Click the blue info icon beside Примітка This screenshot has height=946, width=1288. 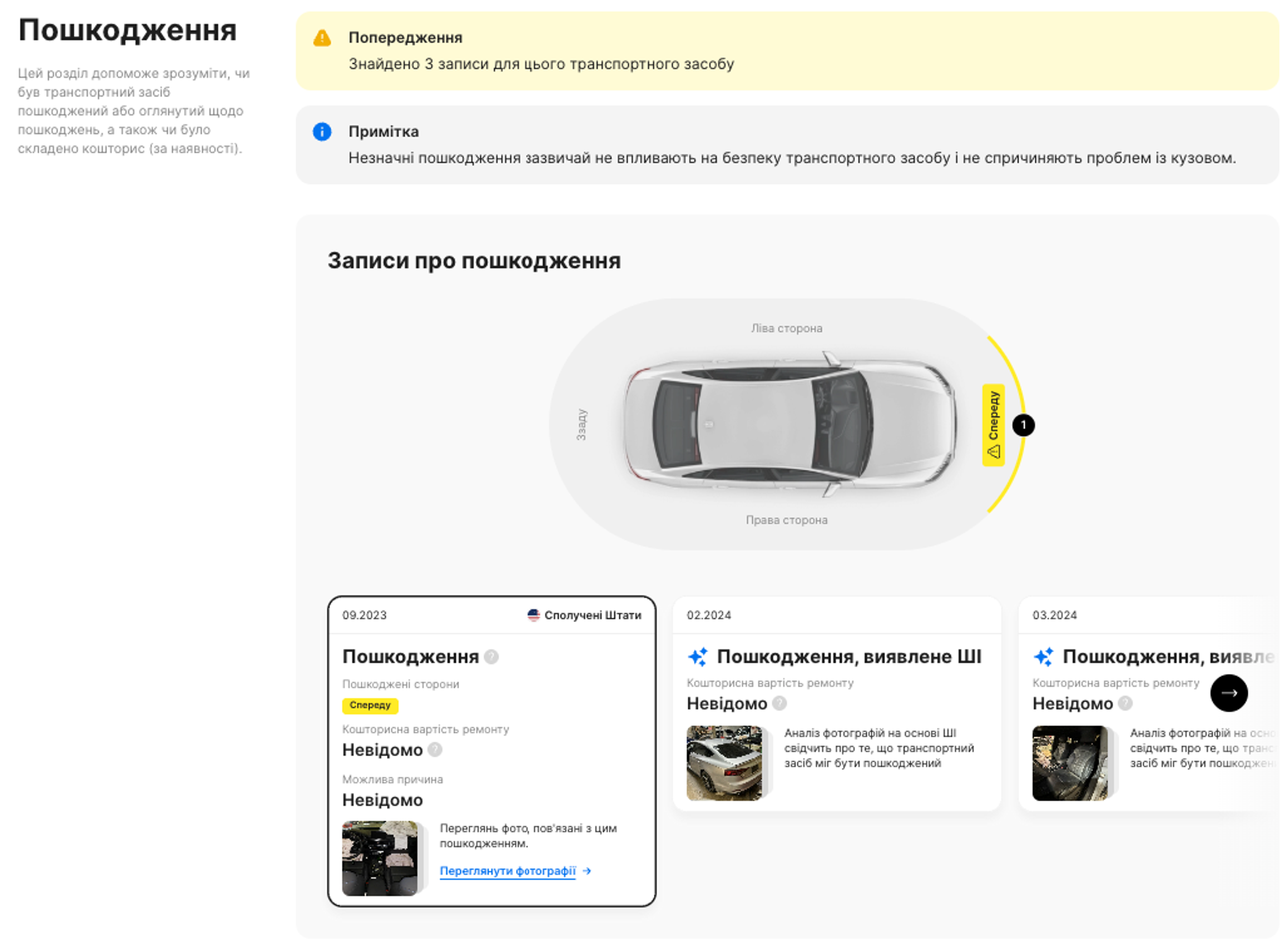322,132
